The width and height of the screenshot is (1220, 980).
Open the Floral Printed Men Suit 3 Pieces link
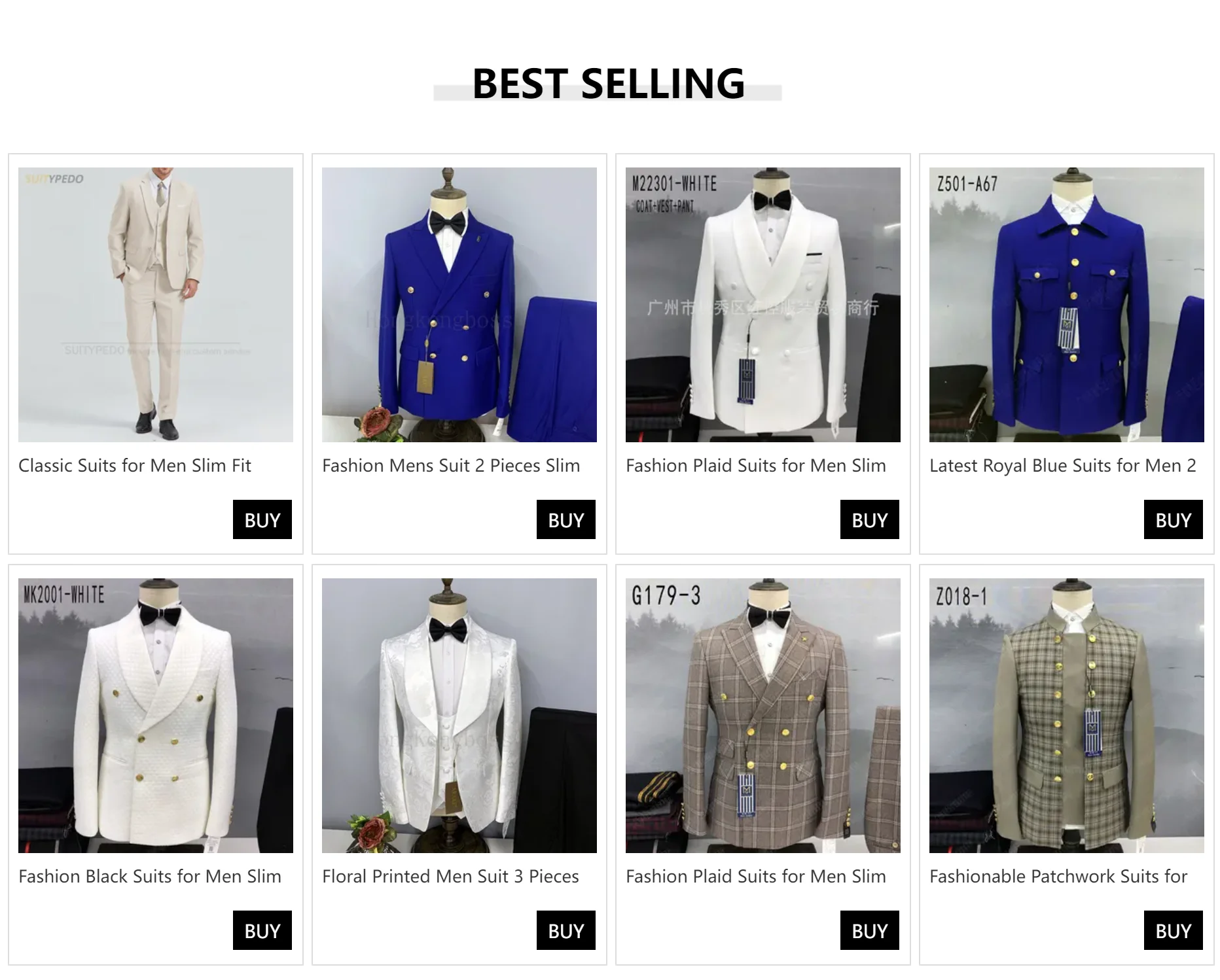pyautogui.click(x=450, y=877)
